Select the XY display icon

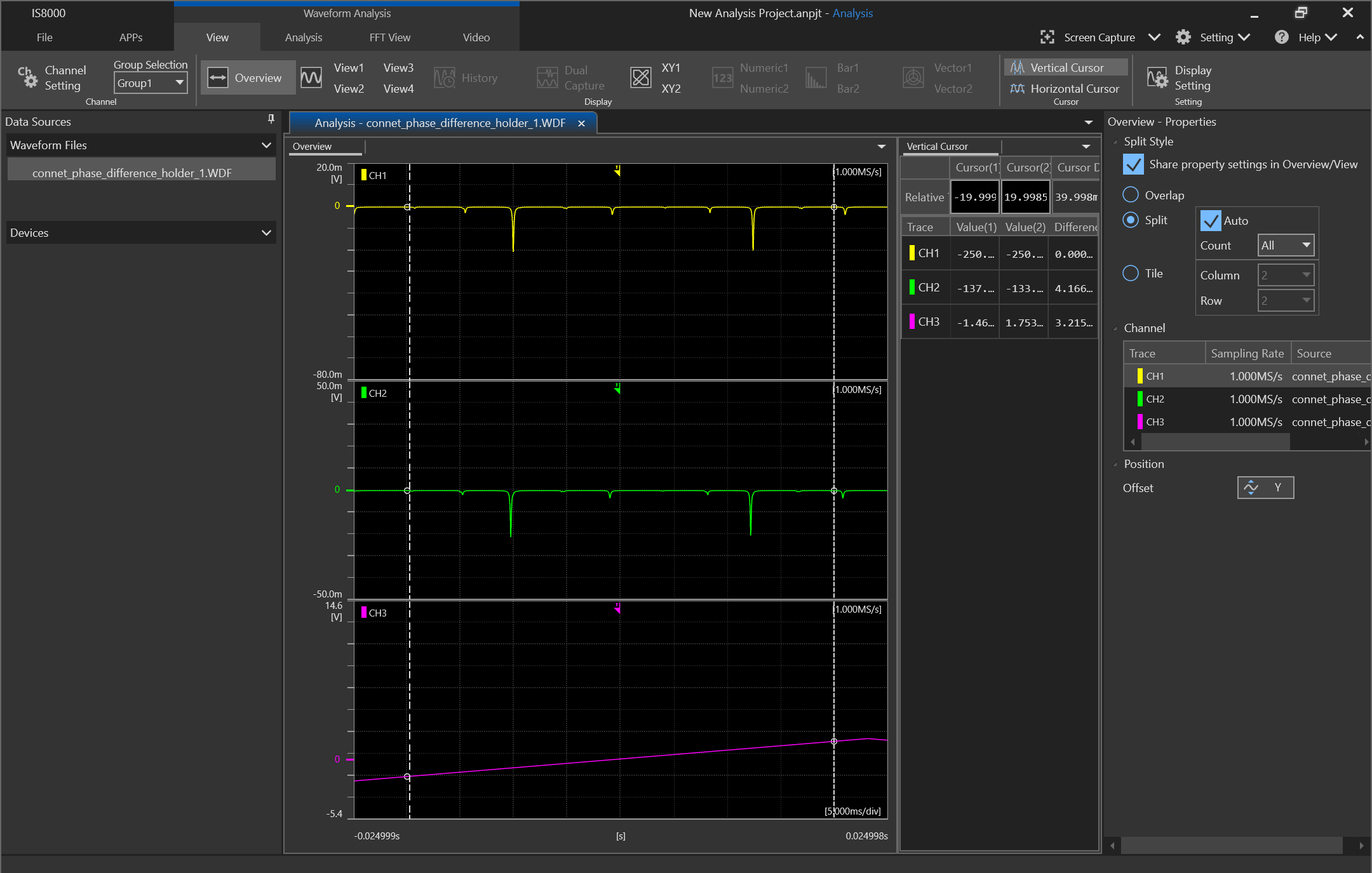tap(640, 77)
